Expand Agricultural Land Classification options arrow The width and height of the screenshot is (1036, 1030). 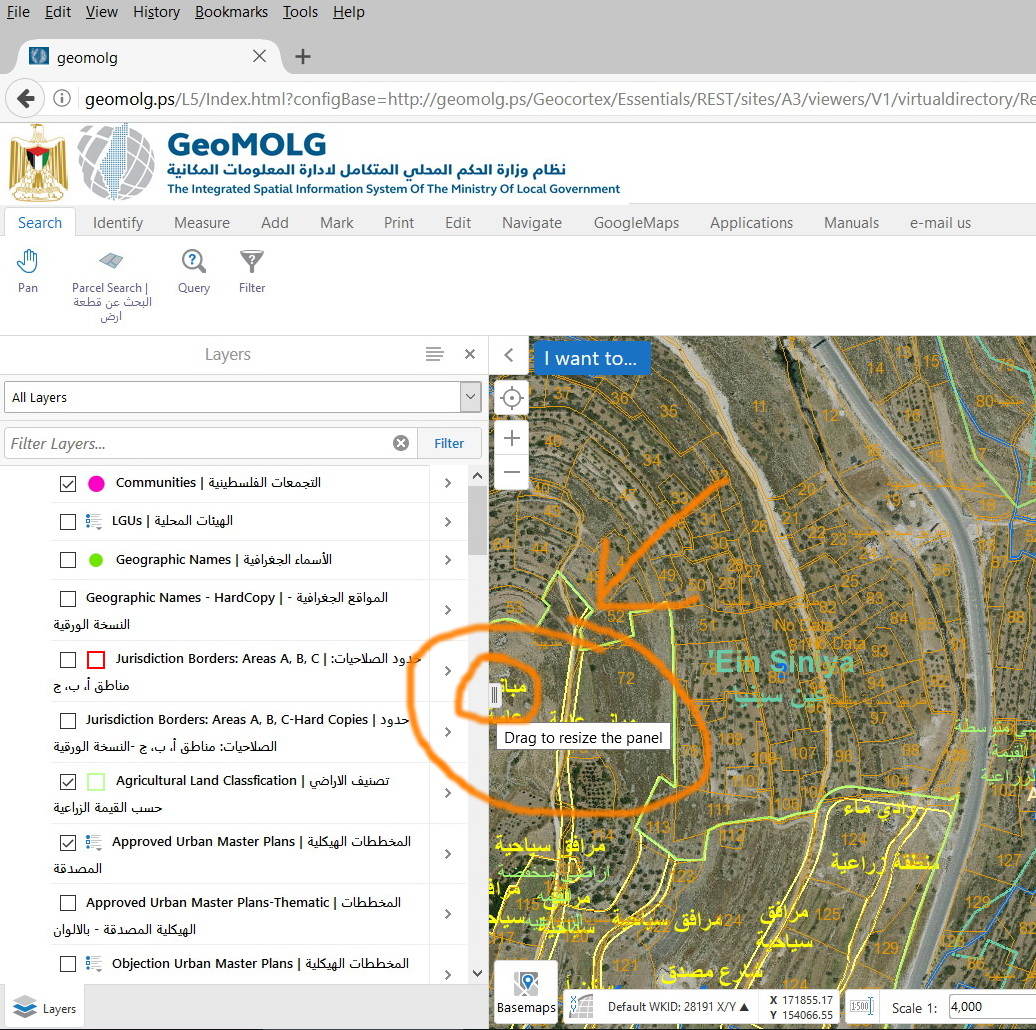point(448,793)
